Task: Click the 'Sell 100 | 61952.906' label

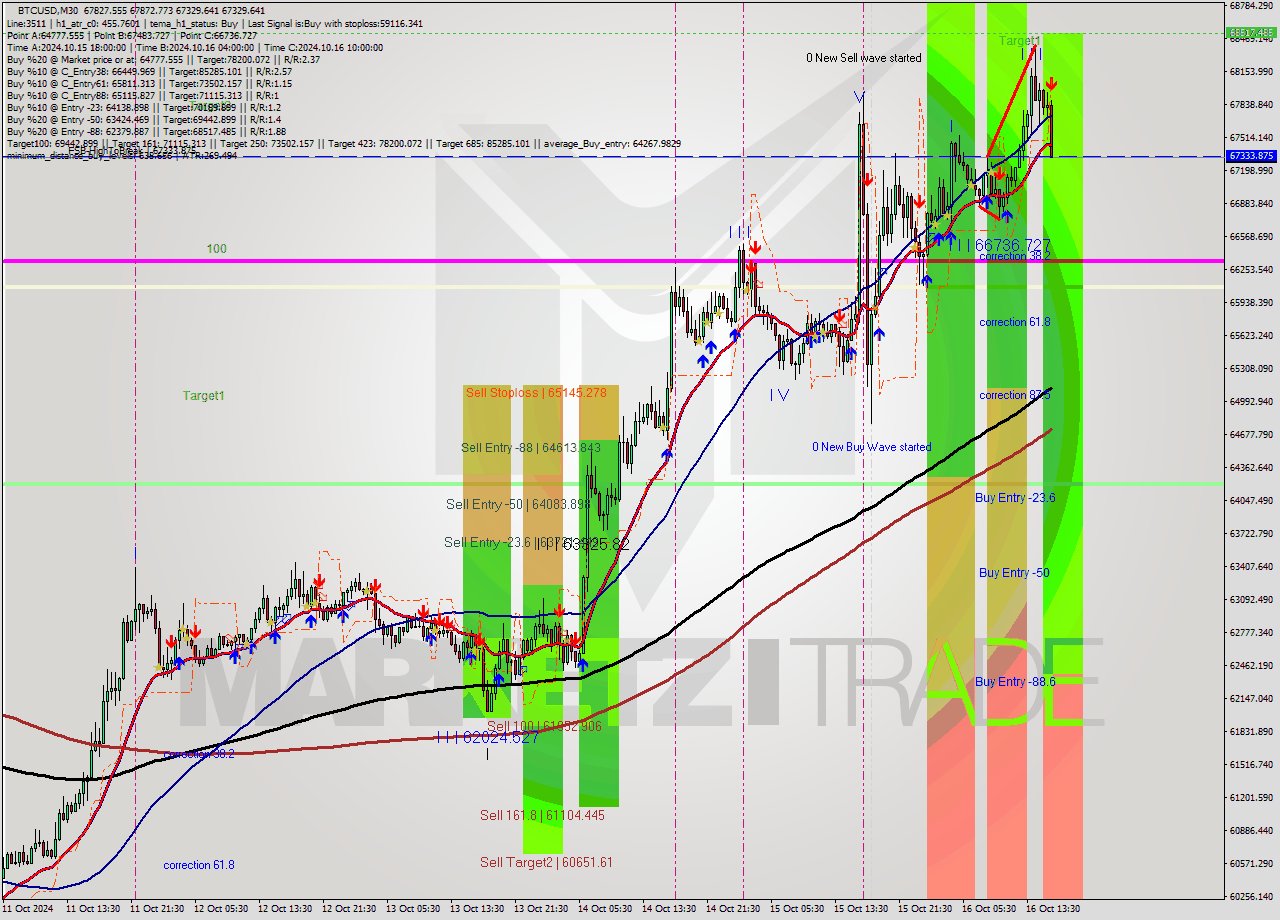Action: pyautogui.click(x=544, y=726)
